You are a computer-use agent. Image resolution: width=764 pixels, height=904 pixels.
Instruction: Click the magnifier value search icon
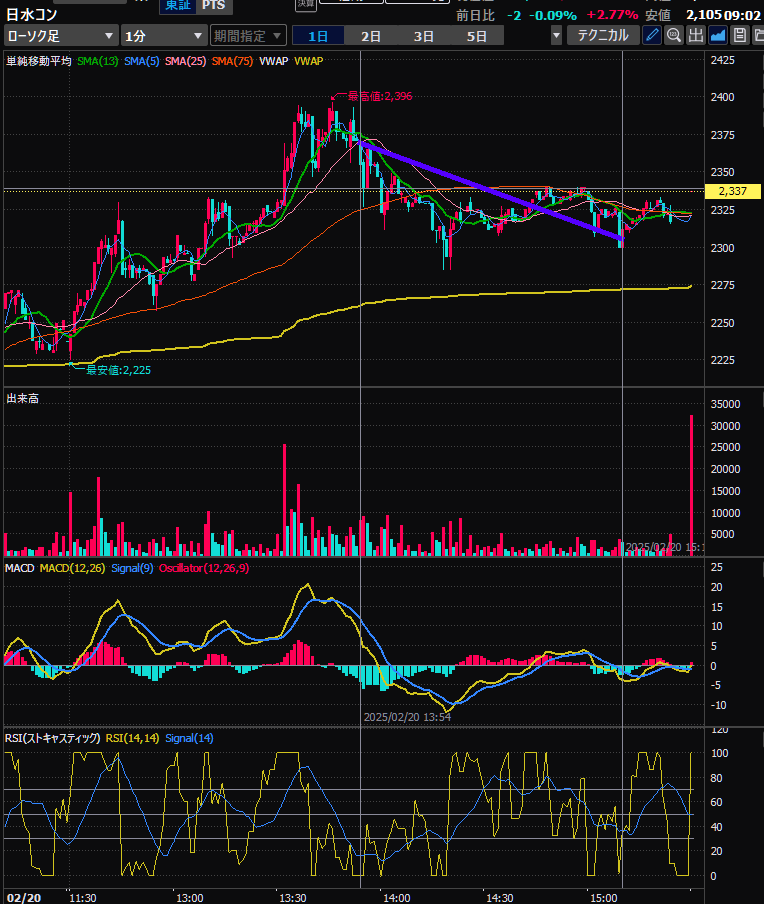674,35
